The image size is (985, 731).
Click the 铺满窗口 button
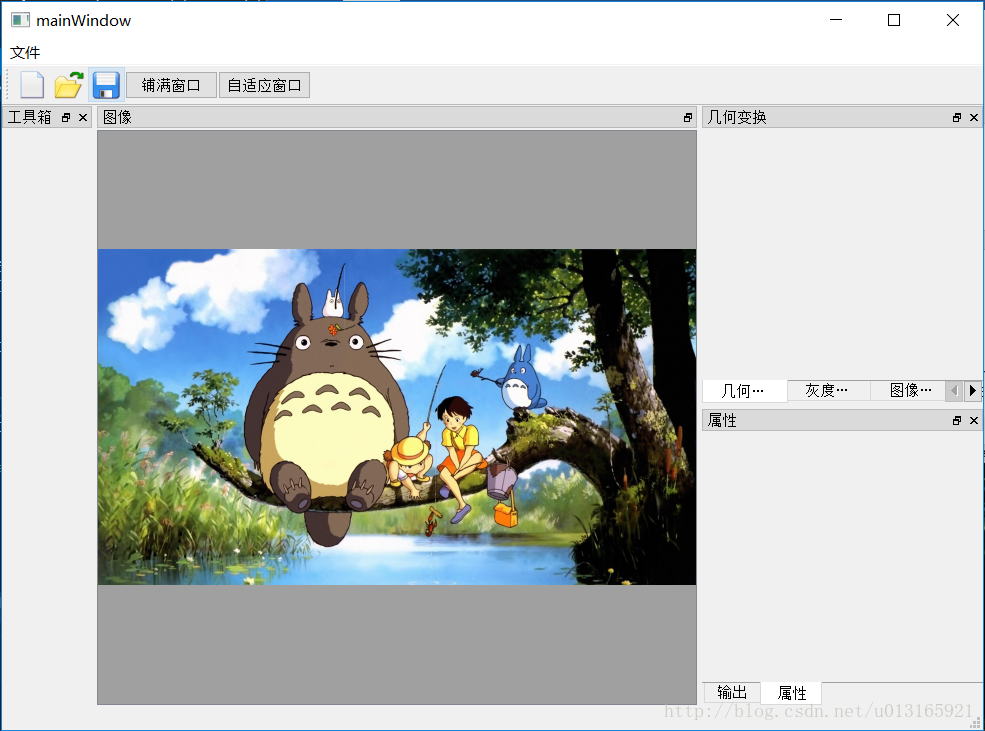[171, 85]
